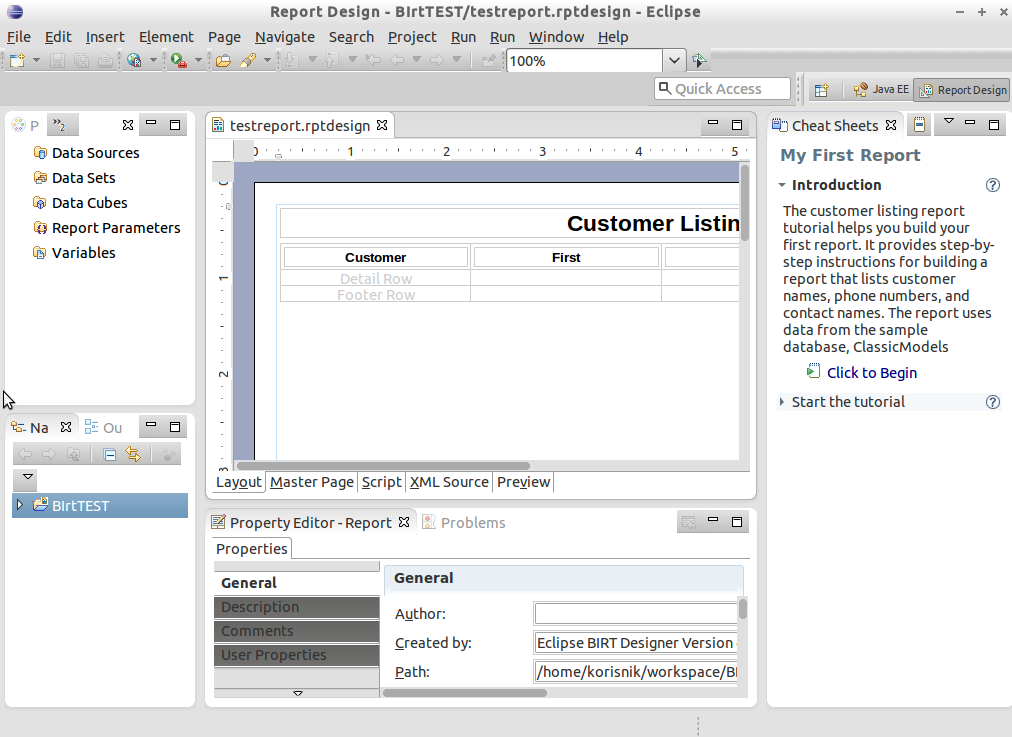
Task: Select the Data Cubes node icon
Action: pos(40,203)
